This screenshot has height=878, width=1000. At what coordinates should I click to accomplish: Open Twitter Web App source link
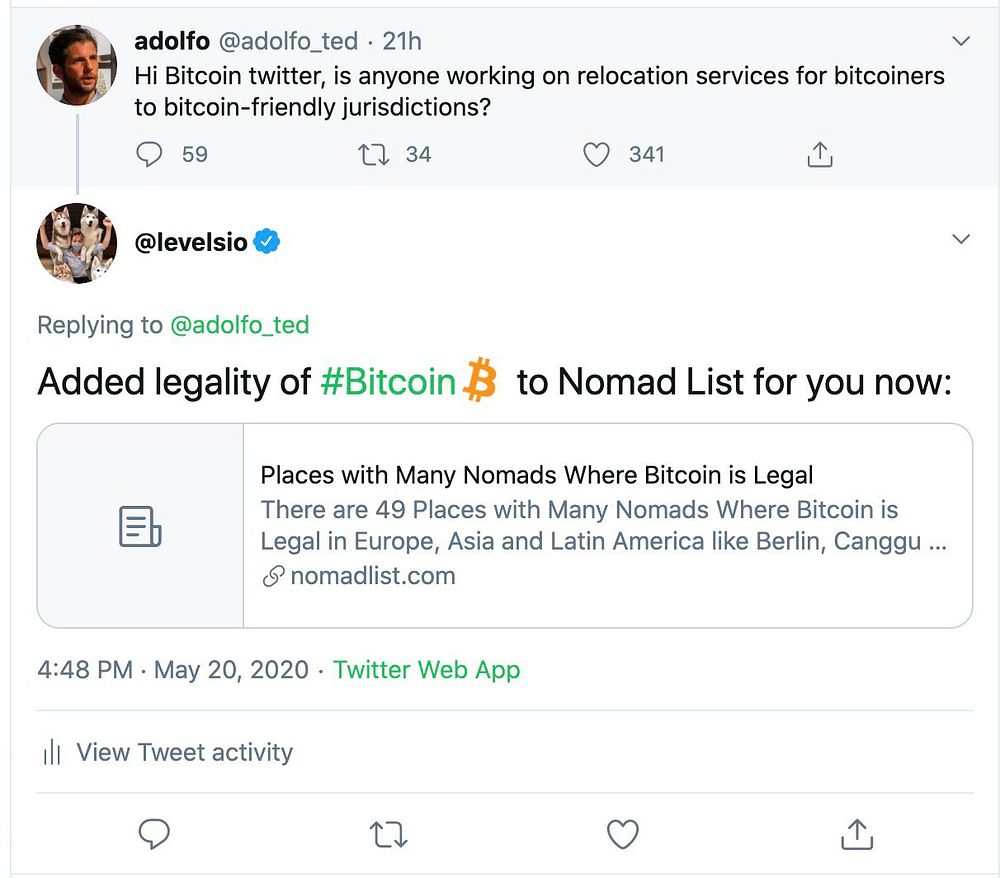(x=426, y=669)
